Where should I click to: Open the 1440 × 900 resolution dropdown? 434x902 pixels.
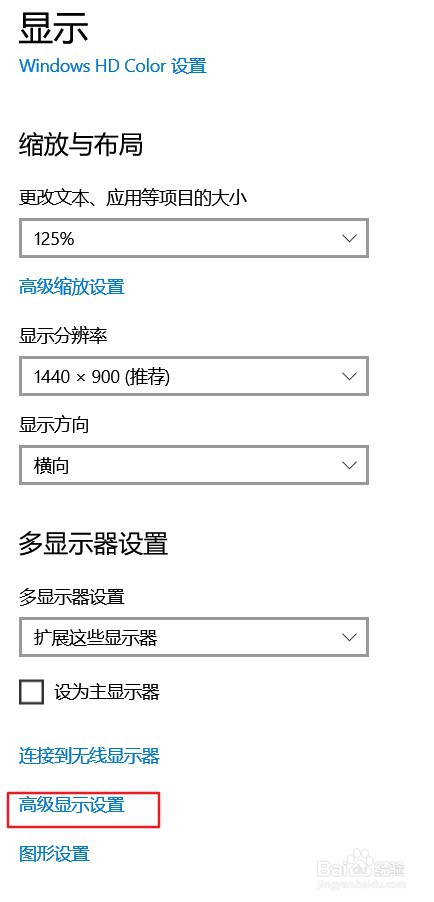click(x=194, y=376)
